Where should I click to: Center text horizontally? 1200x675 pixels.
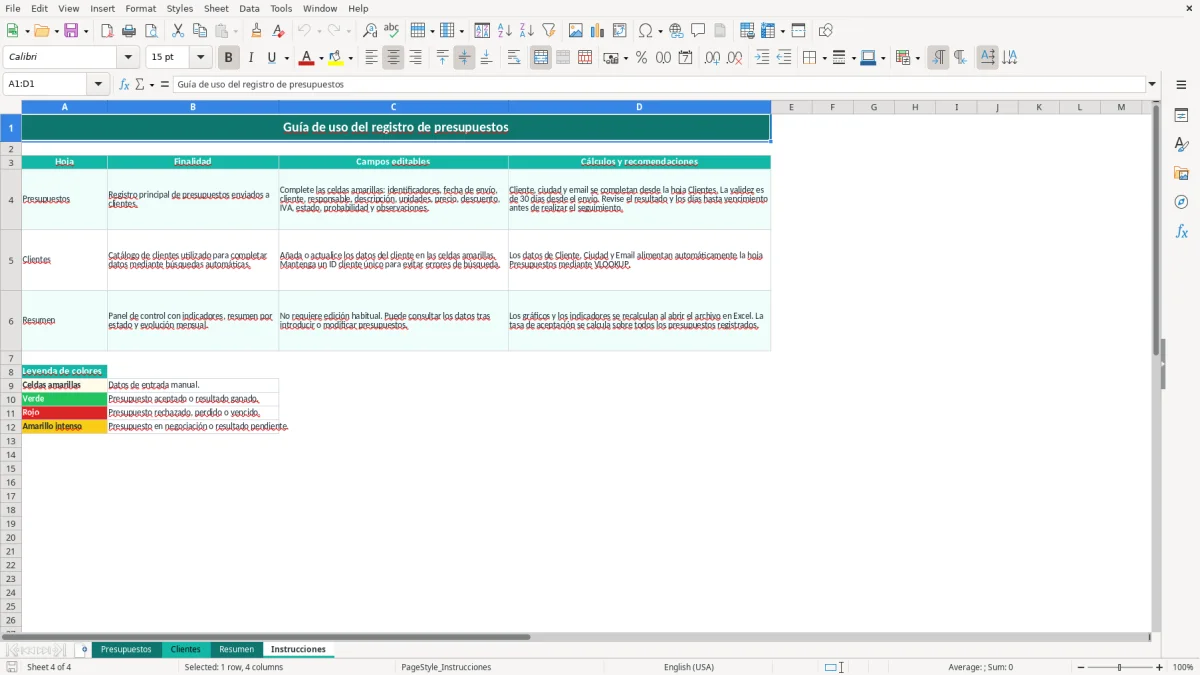pos(394,58)
